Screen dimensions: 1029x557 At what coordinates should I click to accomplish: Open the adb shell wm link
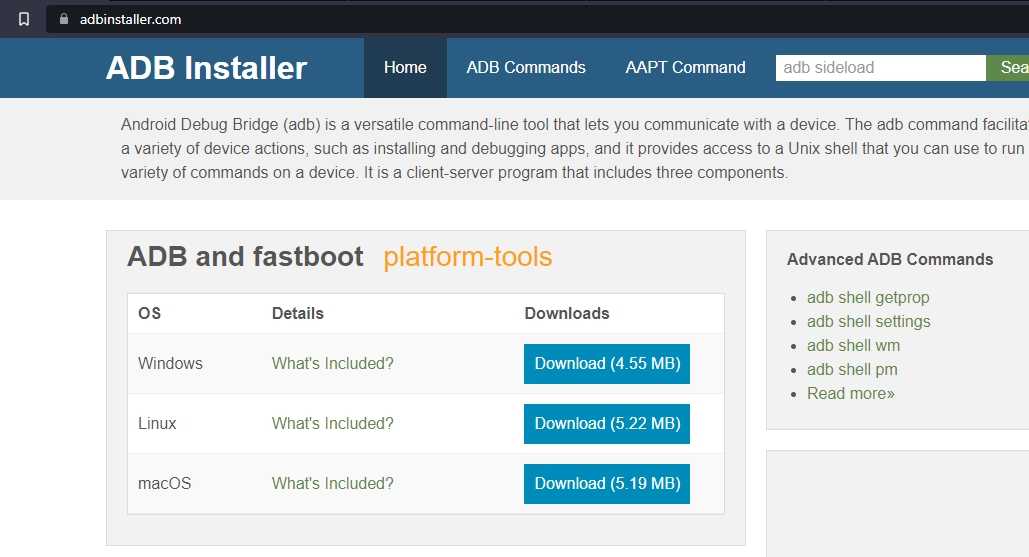click(x=853, y=346)
